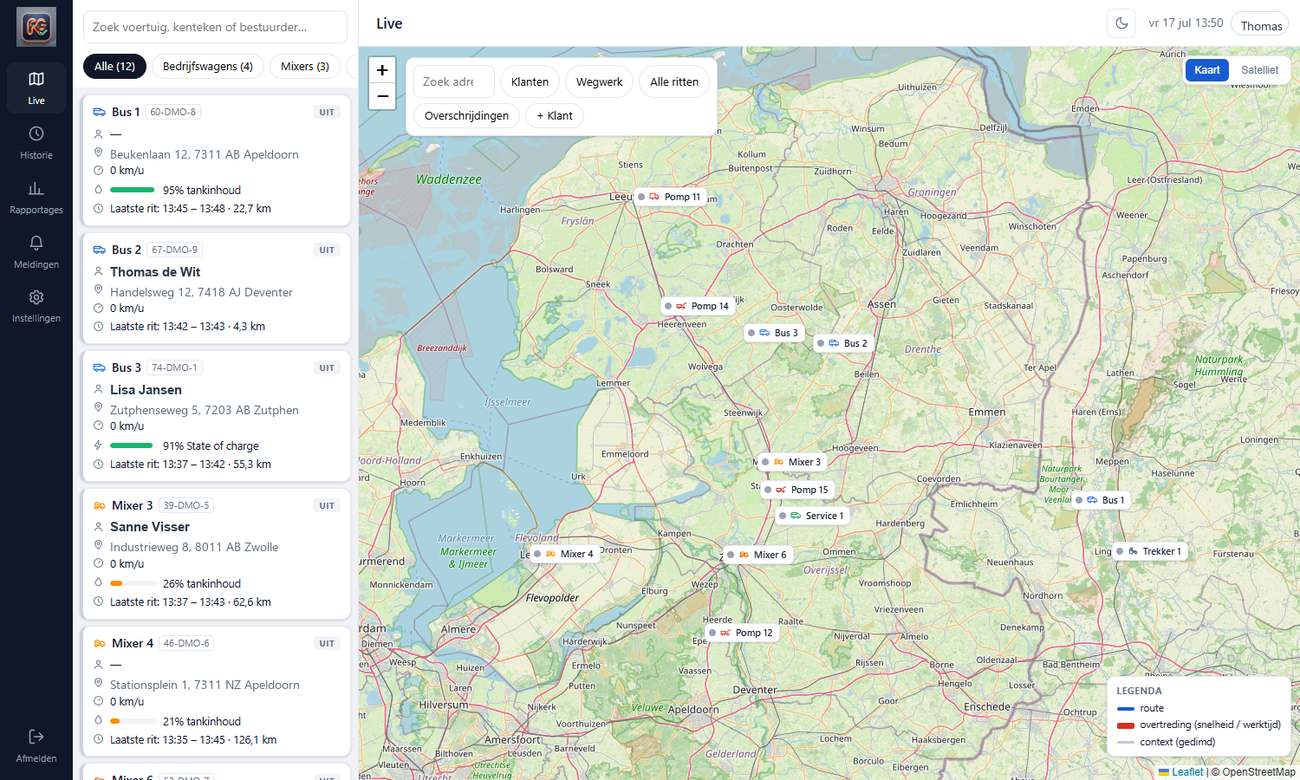Click driver name Lisa Jansen
This screenshot has height=780, width=1300.
pos(146,390)
